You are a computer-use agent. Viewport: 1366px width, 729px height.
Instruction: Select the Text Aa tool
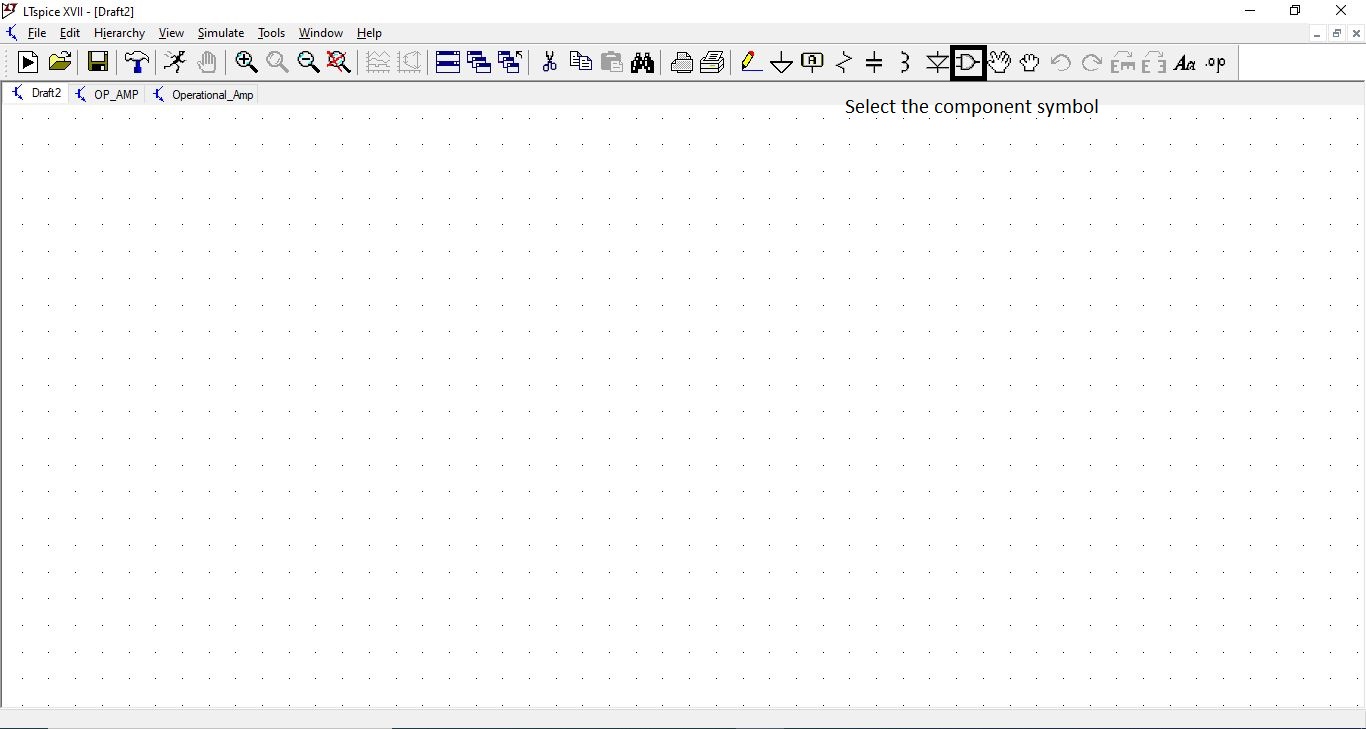click(1185, 63)
